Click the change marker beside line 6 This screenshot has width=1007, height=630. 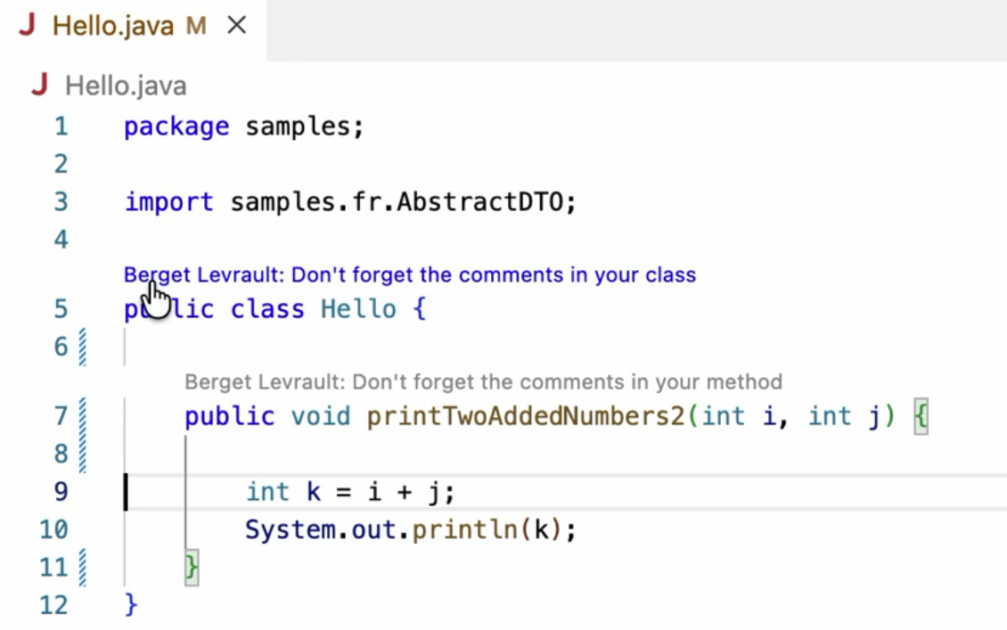83,347
